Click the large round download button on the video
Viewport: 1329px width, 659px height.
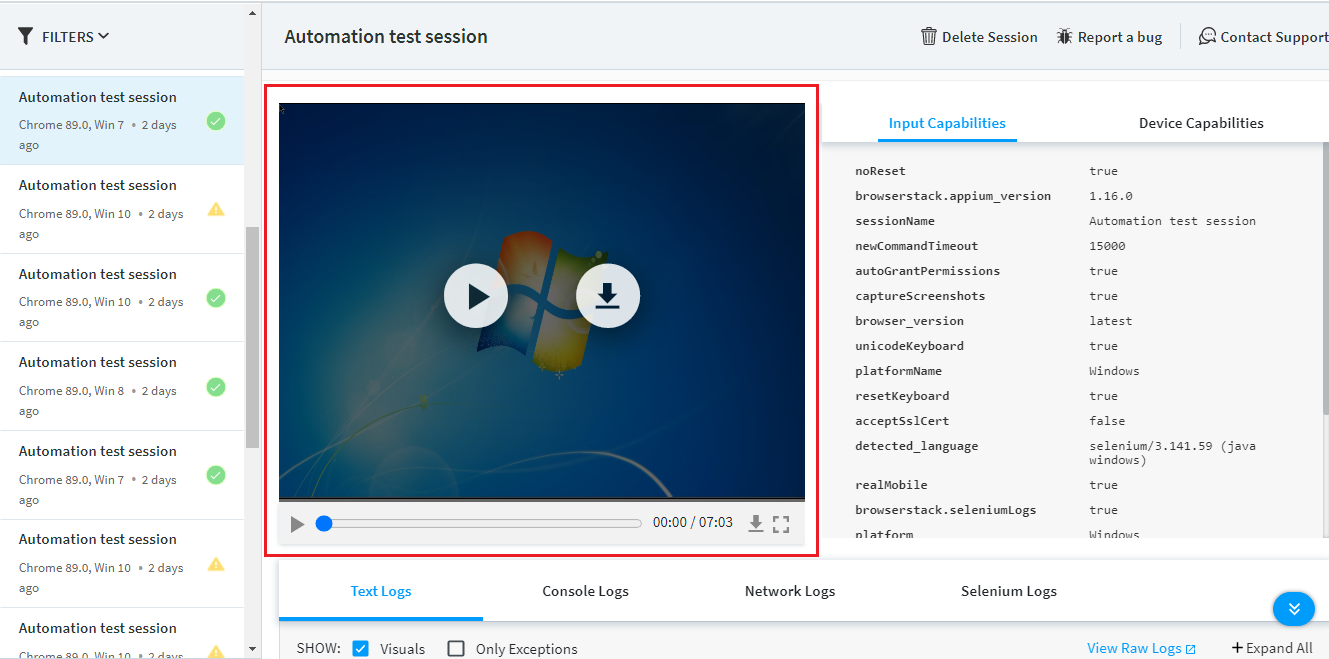point(608,296)
